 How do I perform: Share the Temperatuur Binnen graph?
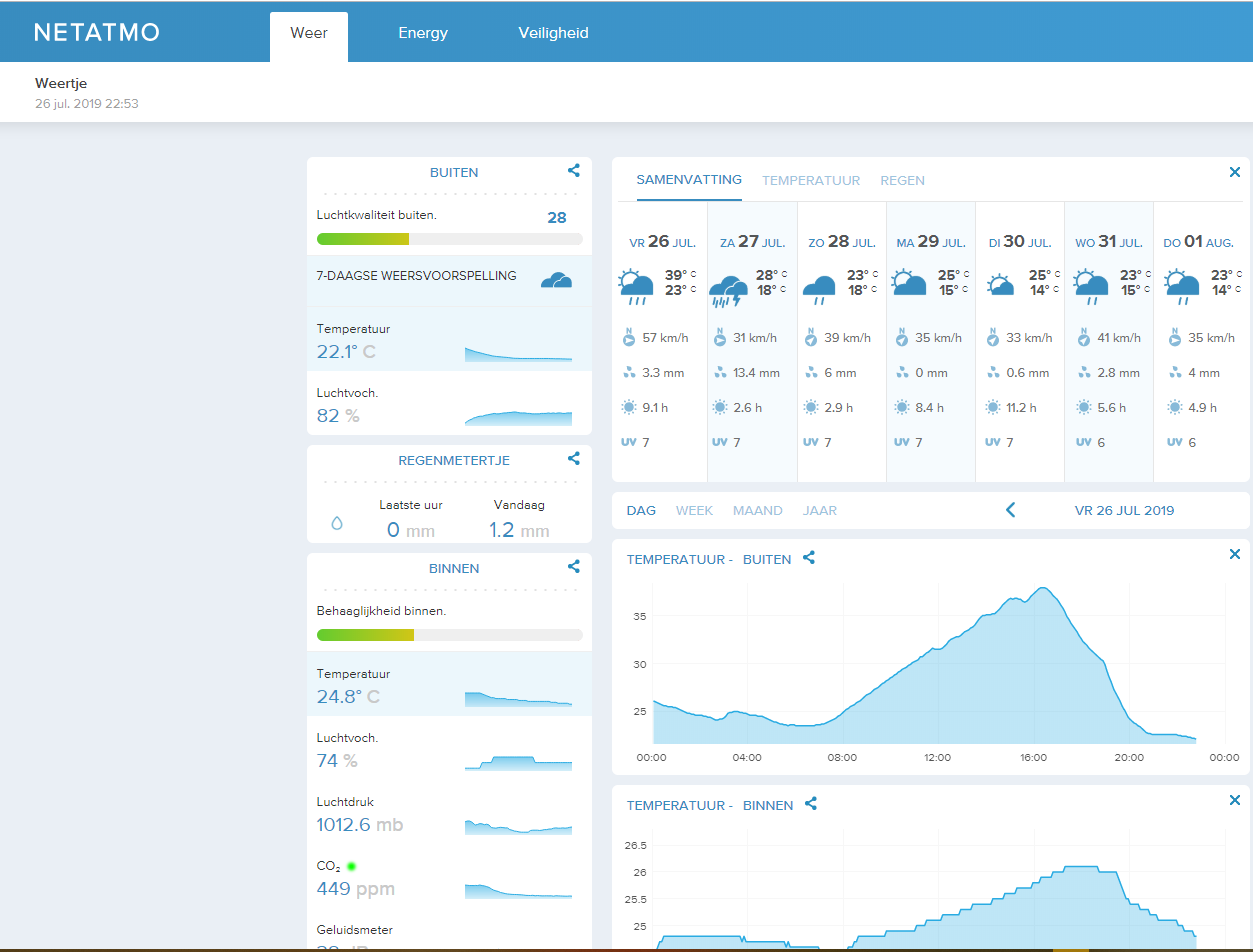coord(811,803)
